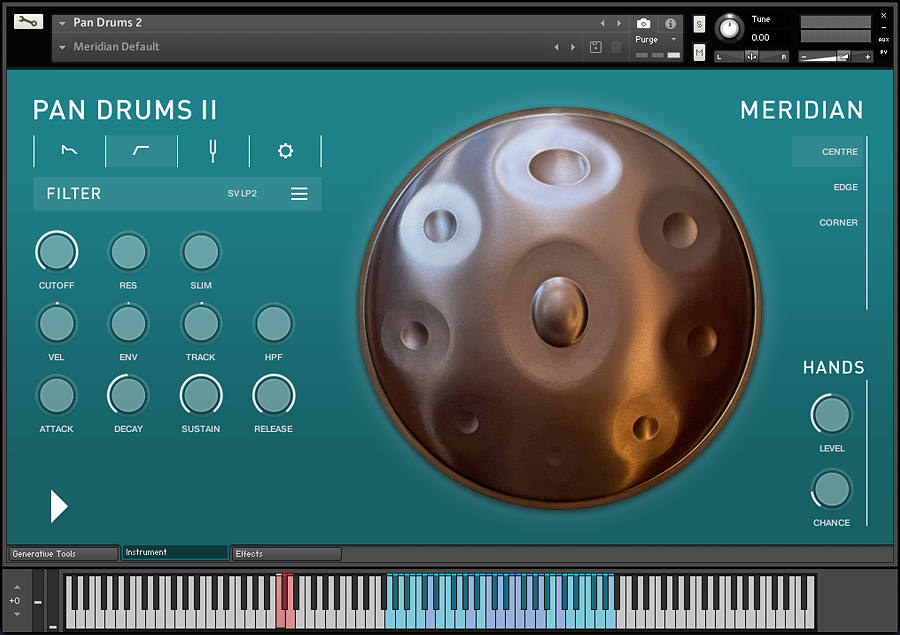
Task: Decrease the keyboard octave transpose arrow
Action: (x=17, y=614)
